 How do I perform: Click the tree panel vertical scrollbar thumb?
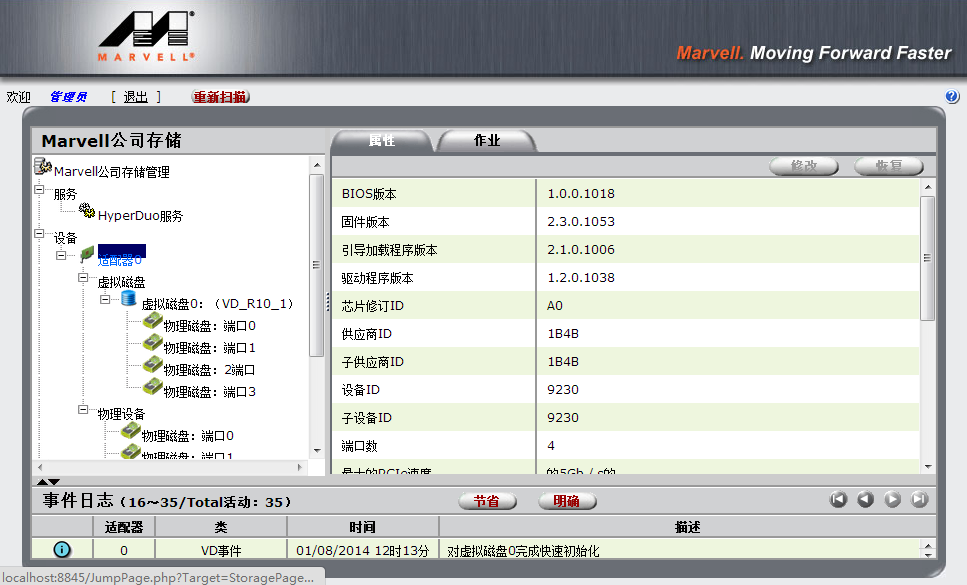[316, 265]
